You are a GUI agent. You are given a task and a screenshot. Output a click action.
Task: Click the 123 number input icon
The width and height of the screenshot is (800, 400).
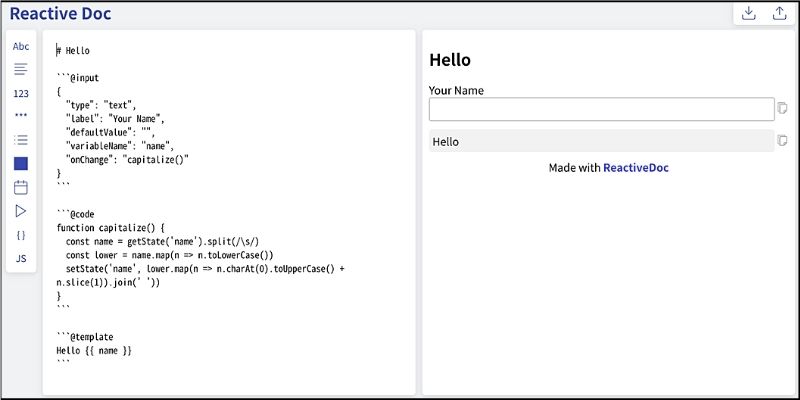pos(21,93)
